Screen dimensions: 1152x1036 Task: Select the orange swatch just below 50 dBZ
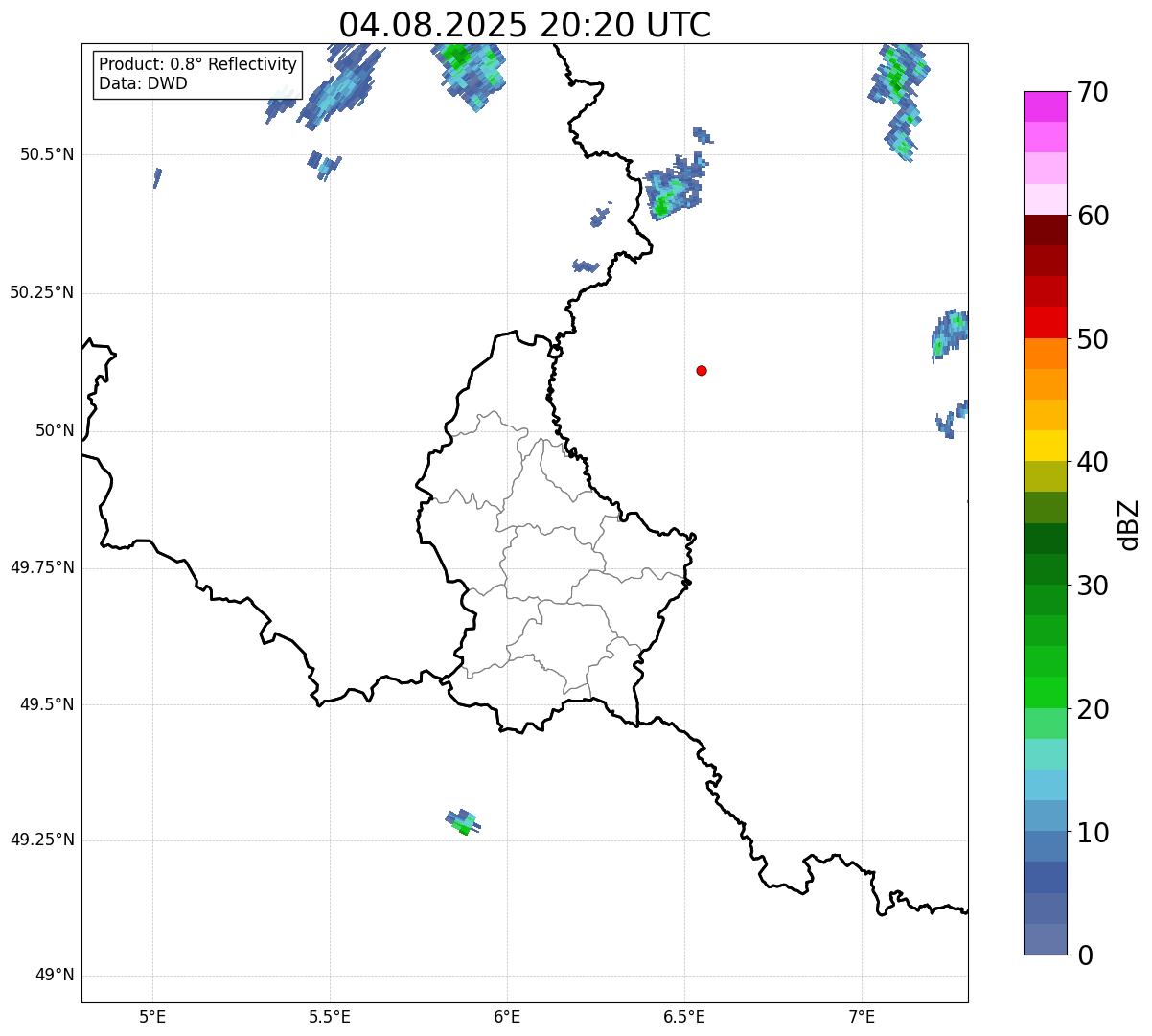(x=1046, y=354)
